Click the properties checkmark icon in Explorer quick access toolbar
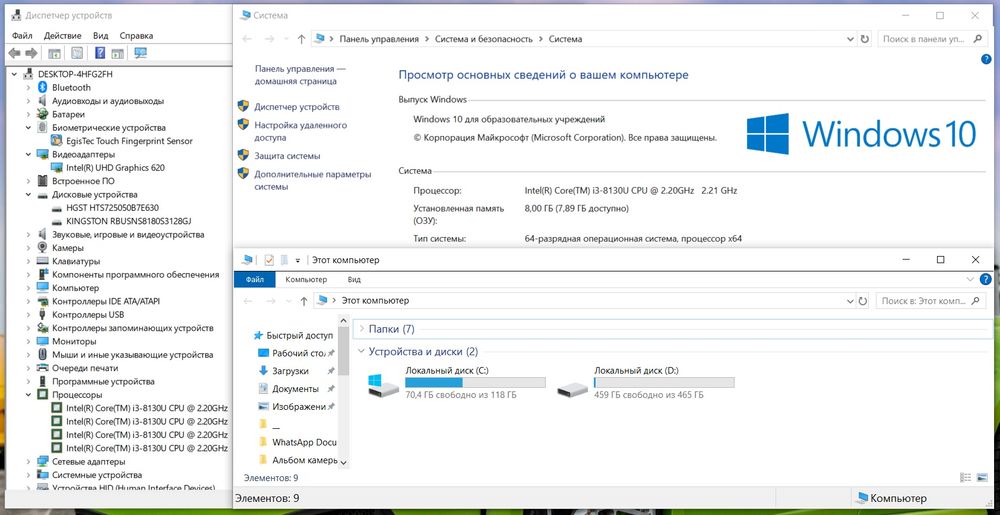 [x=269, y=260]
